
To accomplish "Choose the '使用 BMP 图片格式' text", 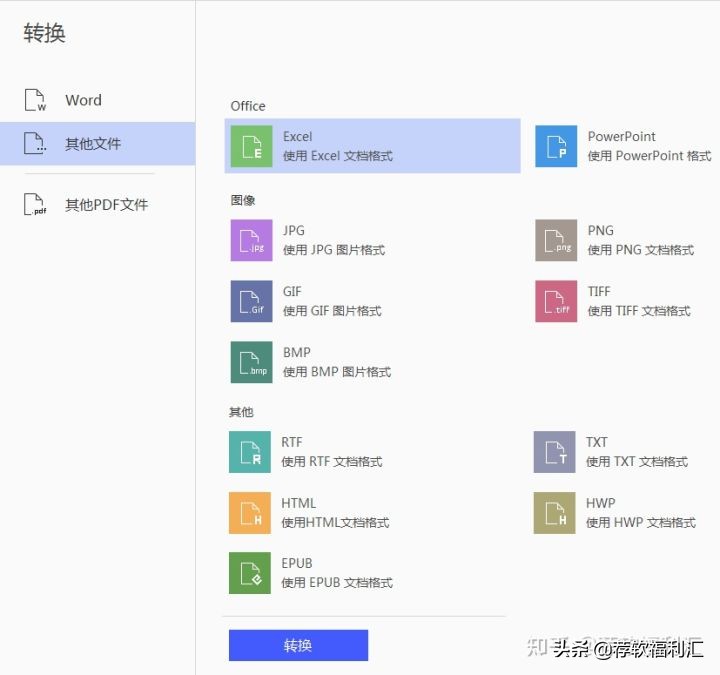I will pyautogui.click(x=337, y=372).
